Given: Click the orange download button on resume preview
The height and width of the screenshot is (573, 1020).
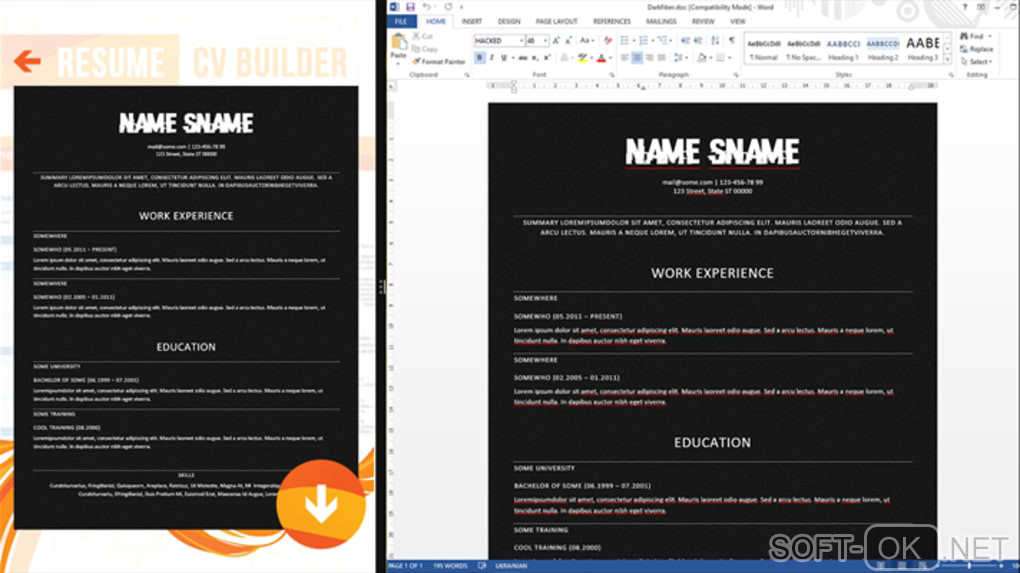Looking at the screenshot, I should [321, 504].
